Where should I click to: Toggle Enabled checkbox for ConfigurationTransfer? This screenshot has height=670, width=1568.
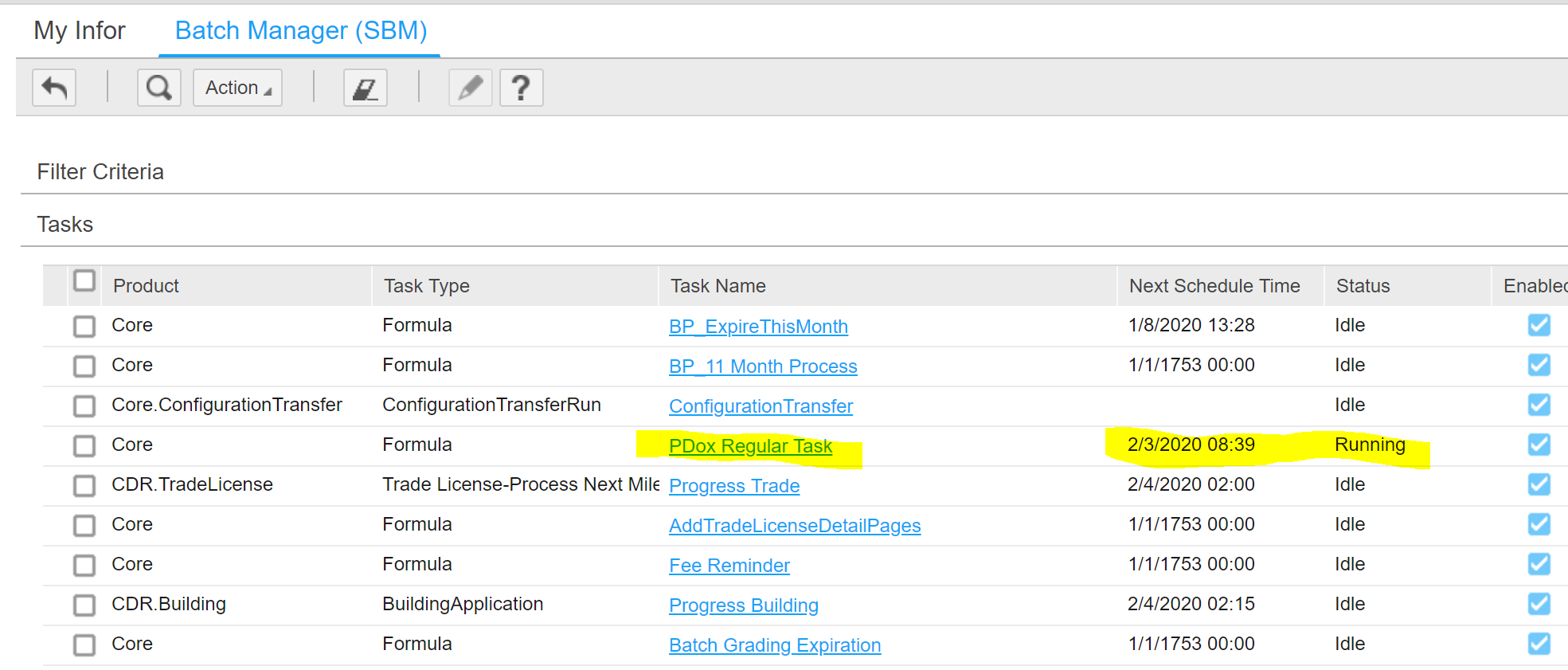pyautogui.click(x=1539, y=405)
